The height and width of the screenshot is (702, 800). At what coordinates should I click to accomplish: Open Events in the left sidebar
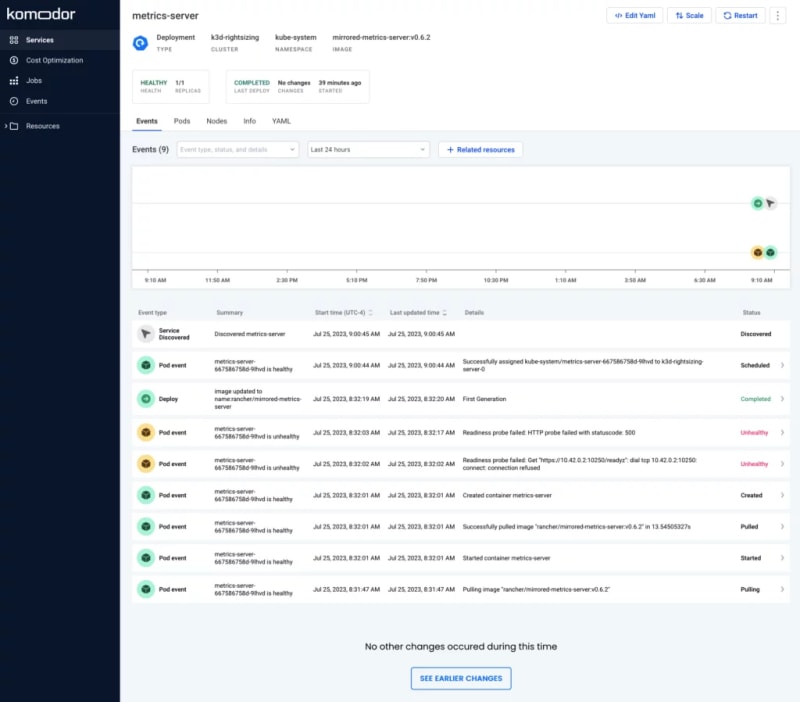click(x=36, y=101)
